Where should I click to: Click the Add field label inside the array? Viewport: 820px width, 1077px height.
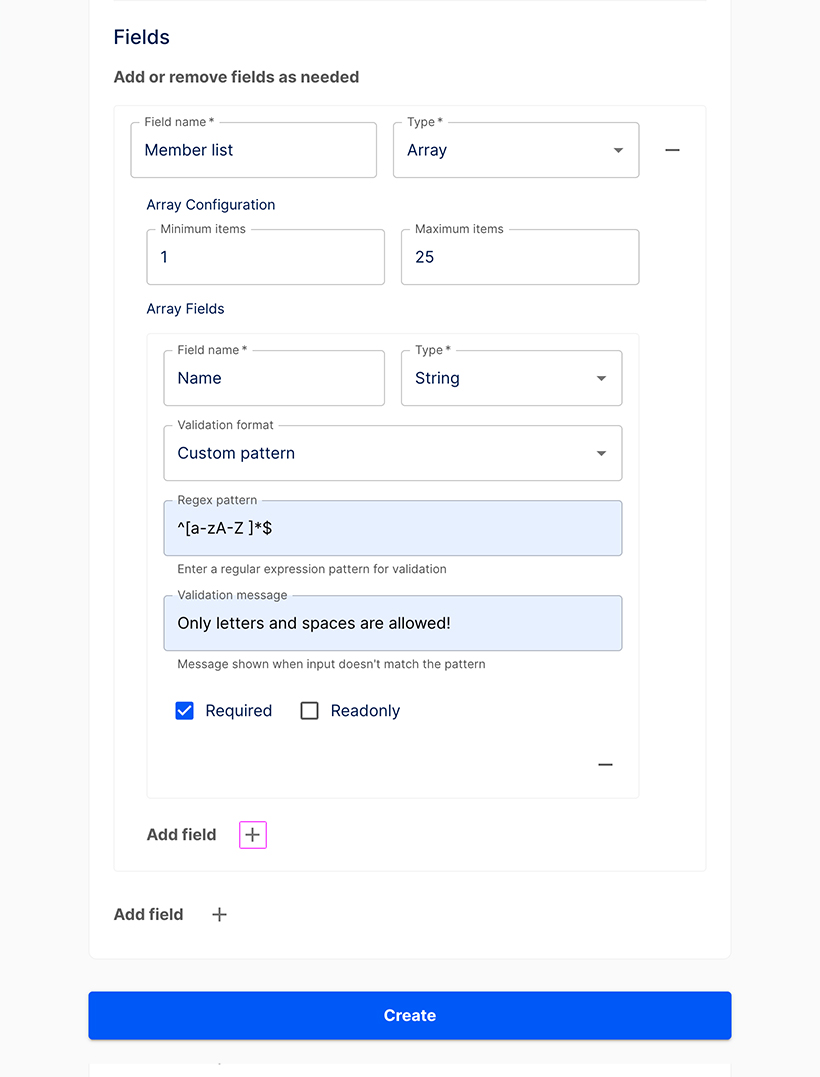coord(181,835)
